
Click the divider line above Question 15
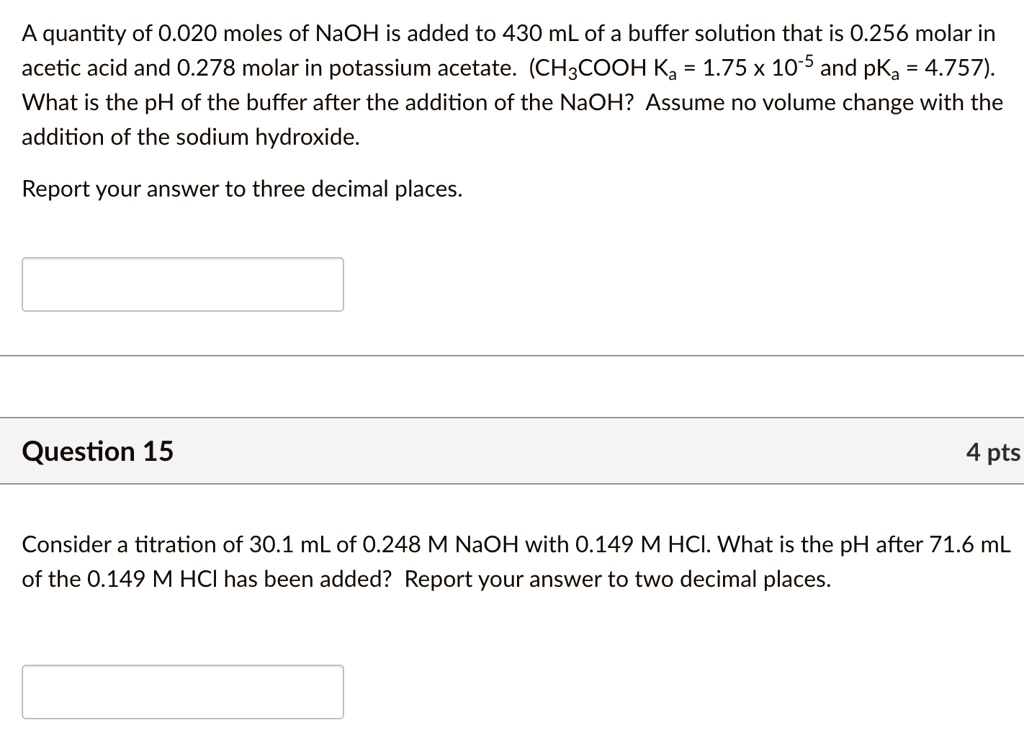[x=512, y=351]
